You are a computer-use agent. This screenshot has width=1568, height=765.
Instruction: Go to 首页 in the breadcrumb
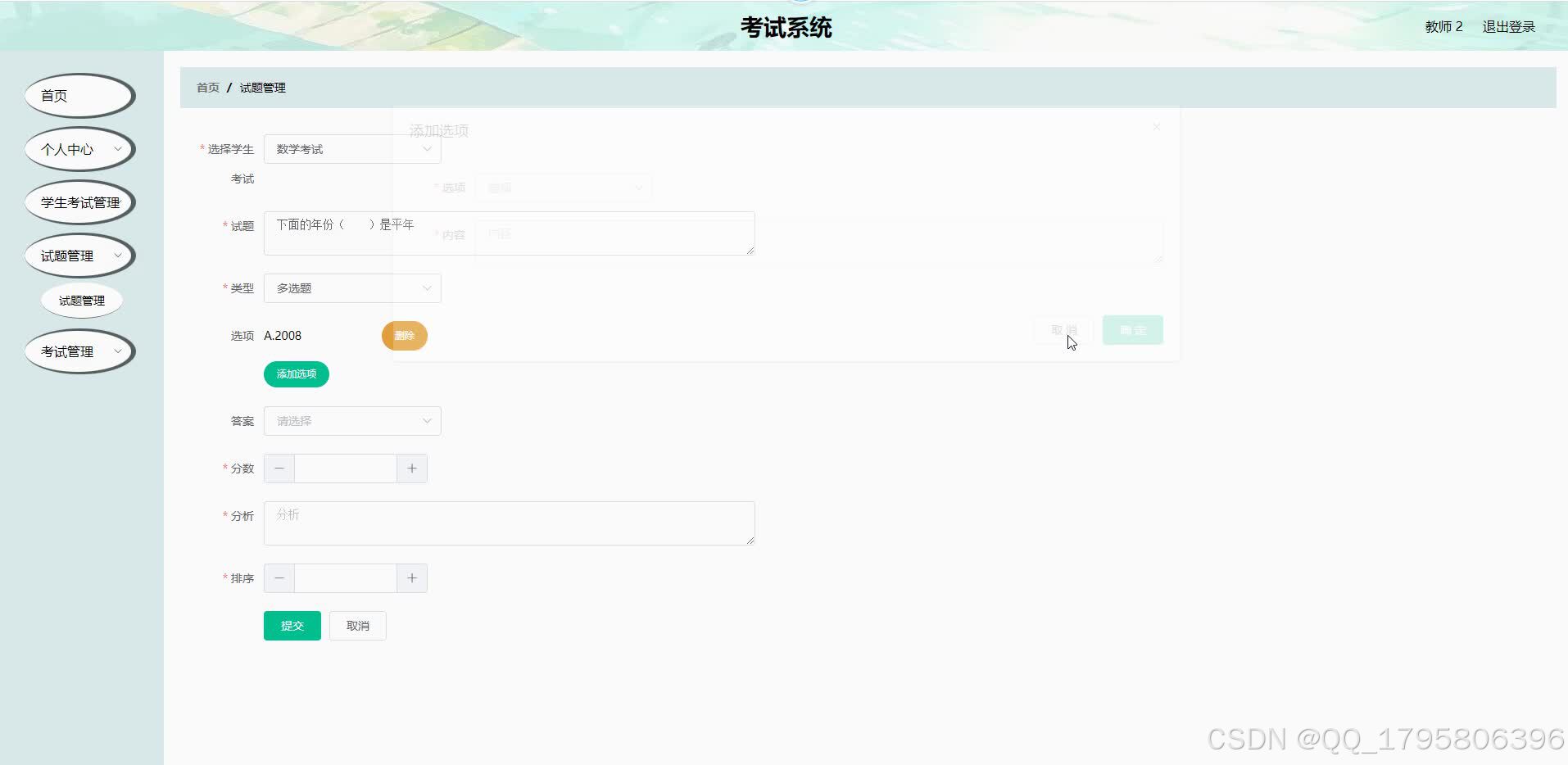point(208,88)
